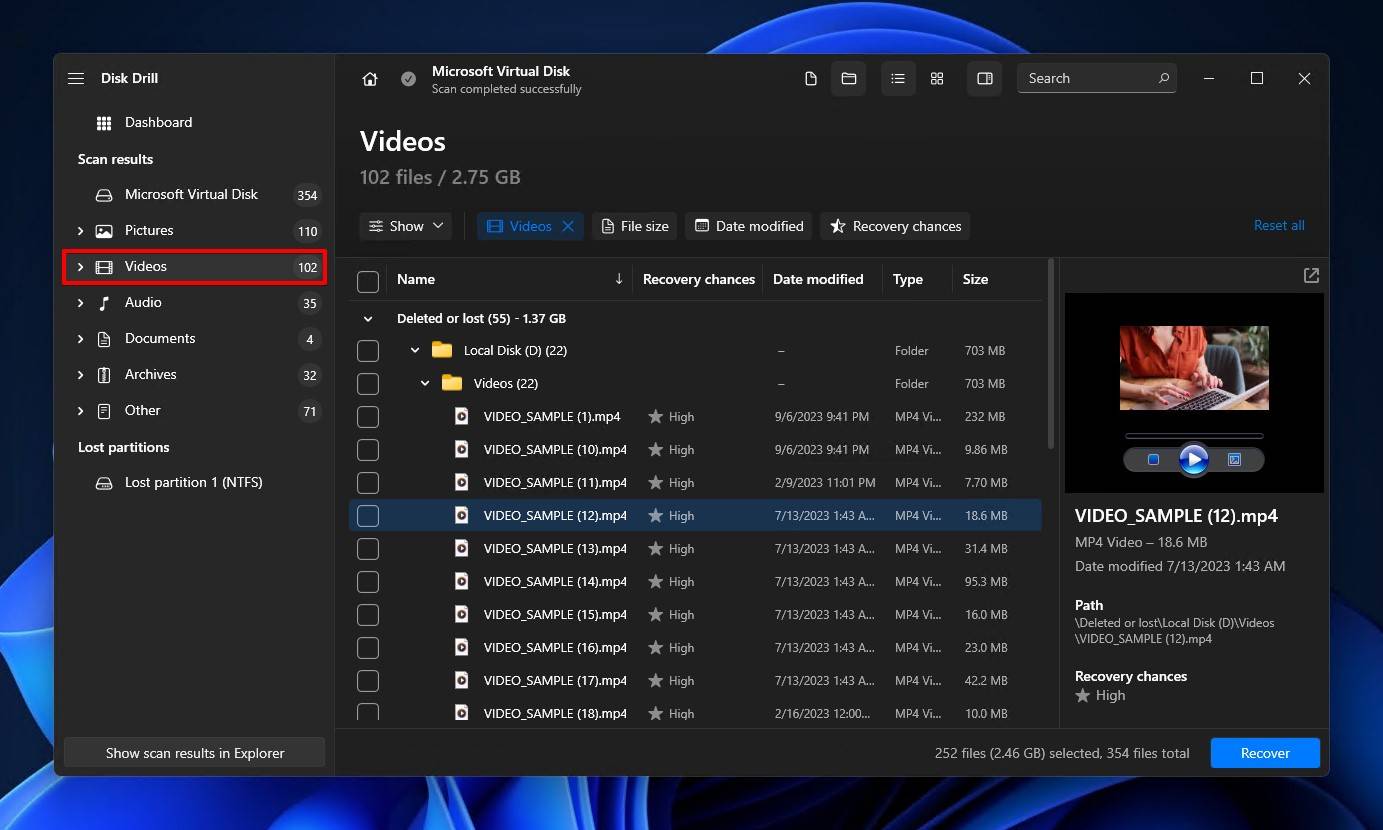Check the box for VIDEO_SAMPLE (12).mp4
Viewport: 1383px width, 830px height.
point(368,516)
